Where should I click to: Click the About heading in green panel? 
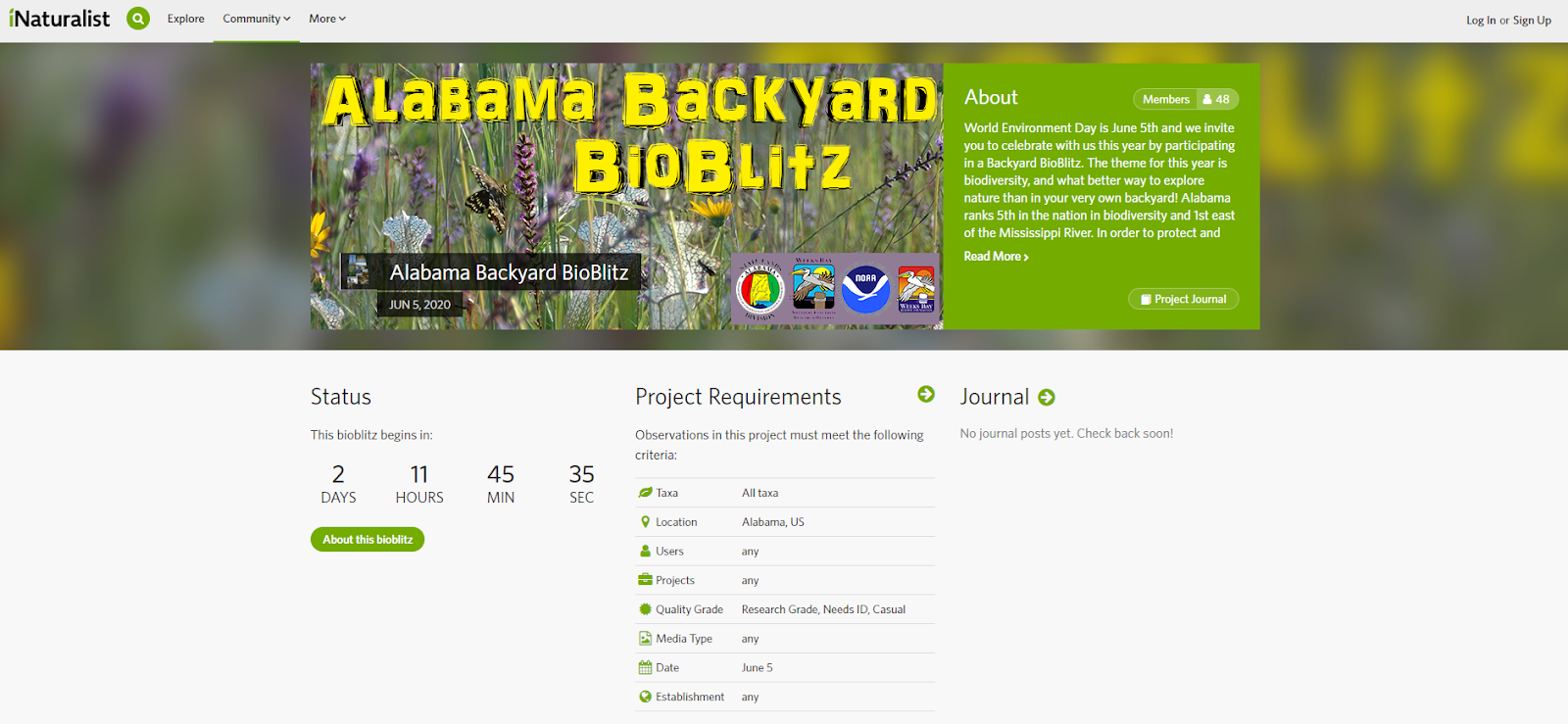[x=991, y=97]
